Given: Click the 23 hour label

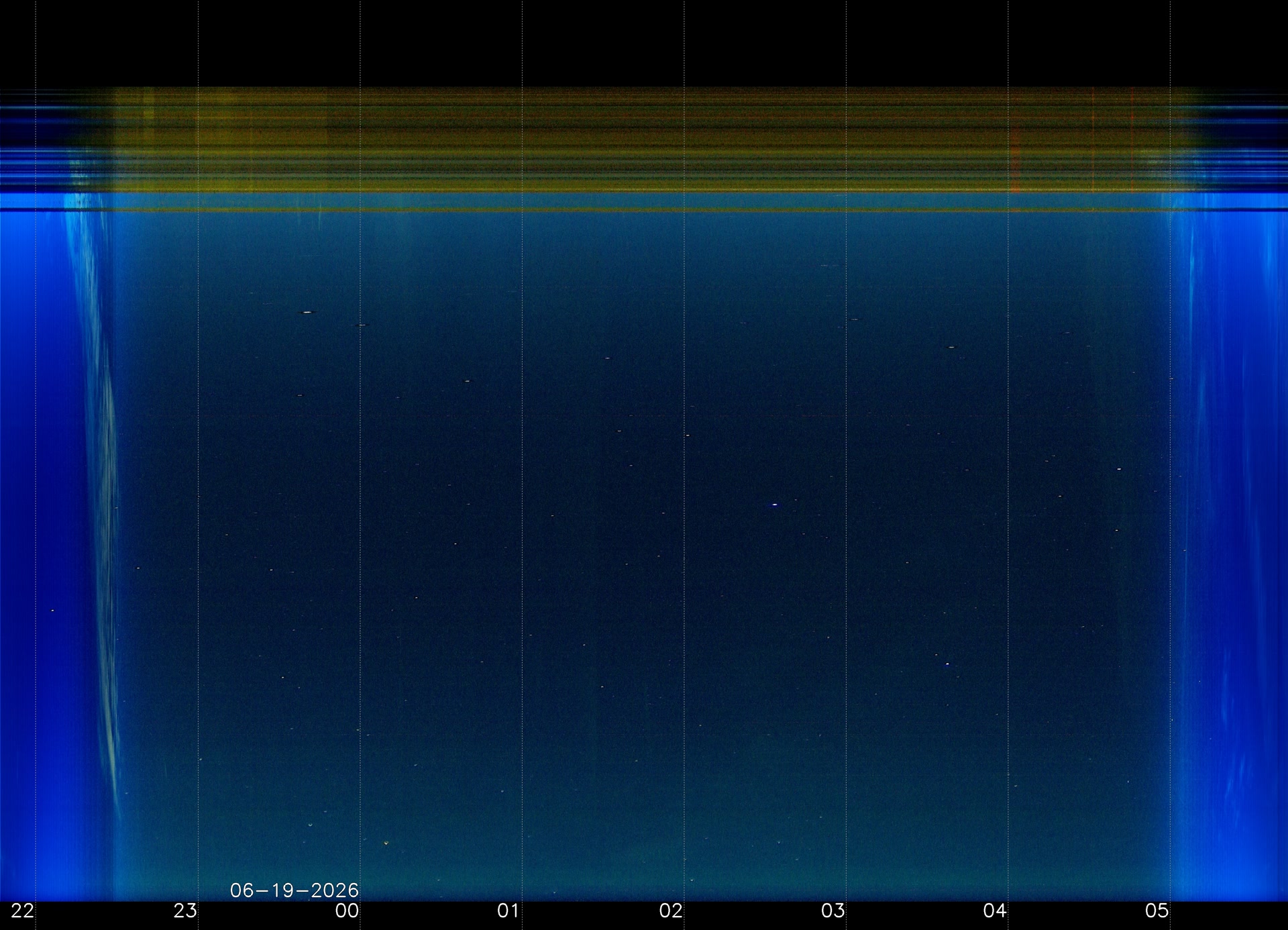Looking at the screenshot, I should pos(185,911).
